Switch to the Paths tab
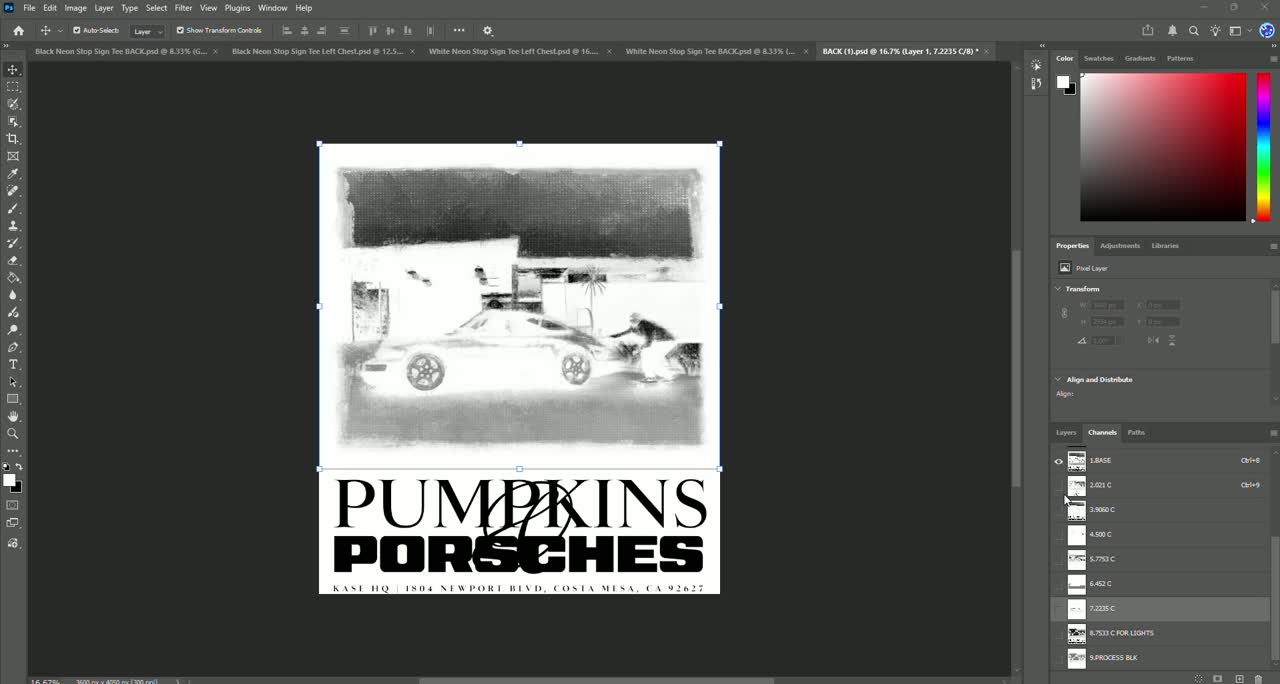Screen dimensions: 1280x684 1136,433
